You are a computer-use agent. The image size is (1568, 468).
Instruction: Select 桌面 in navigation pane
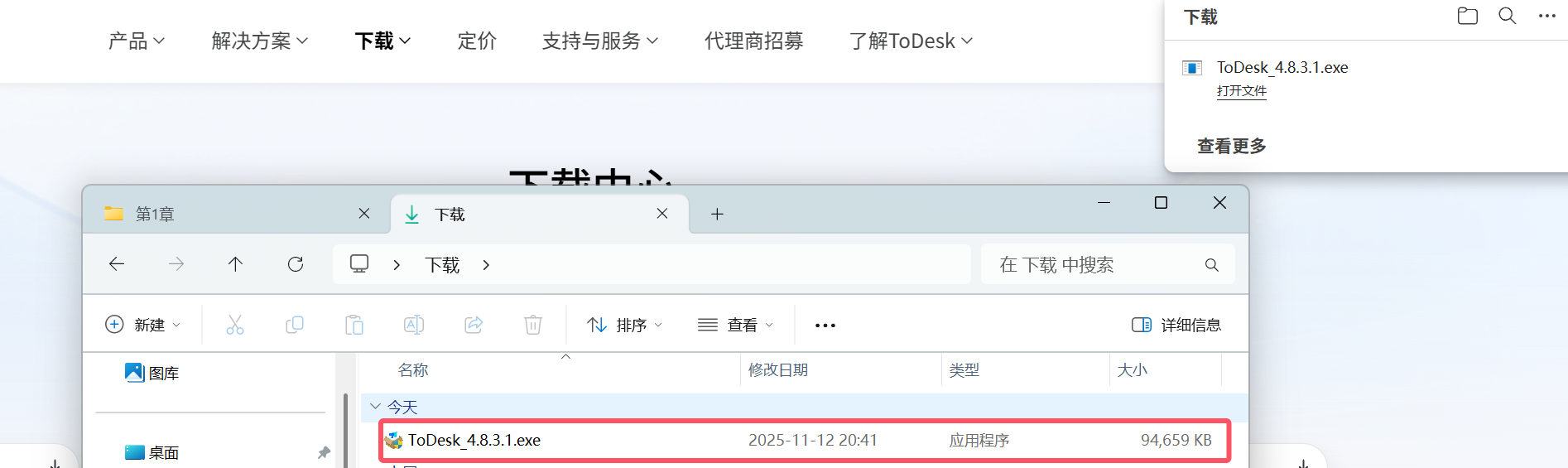click(152, 452)
